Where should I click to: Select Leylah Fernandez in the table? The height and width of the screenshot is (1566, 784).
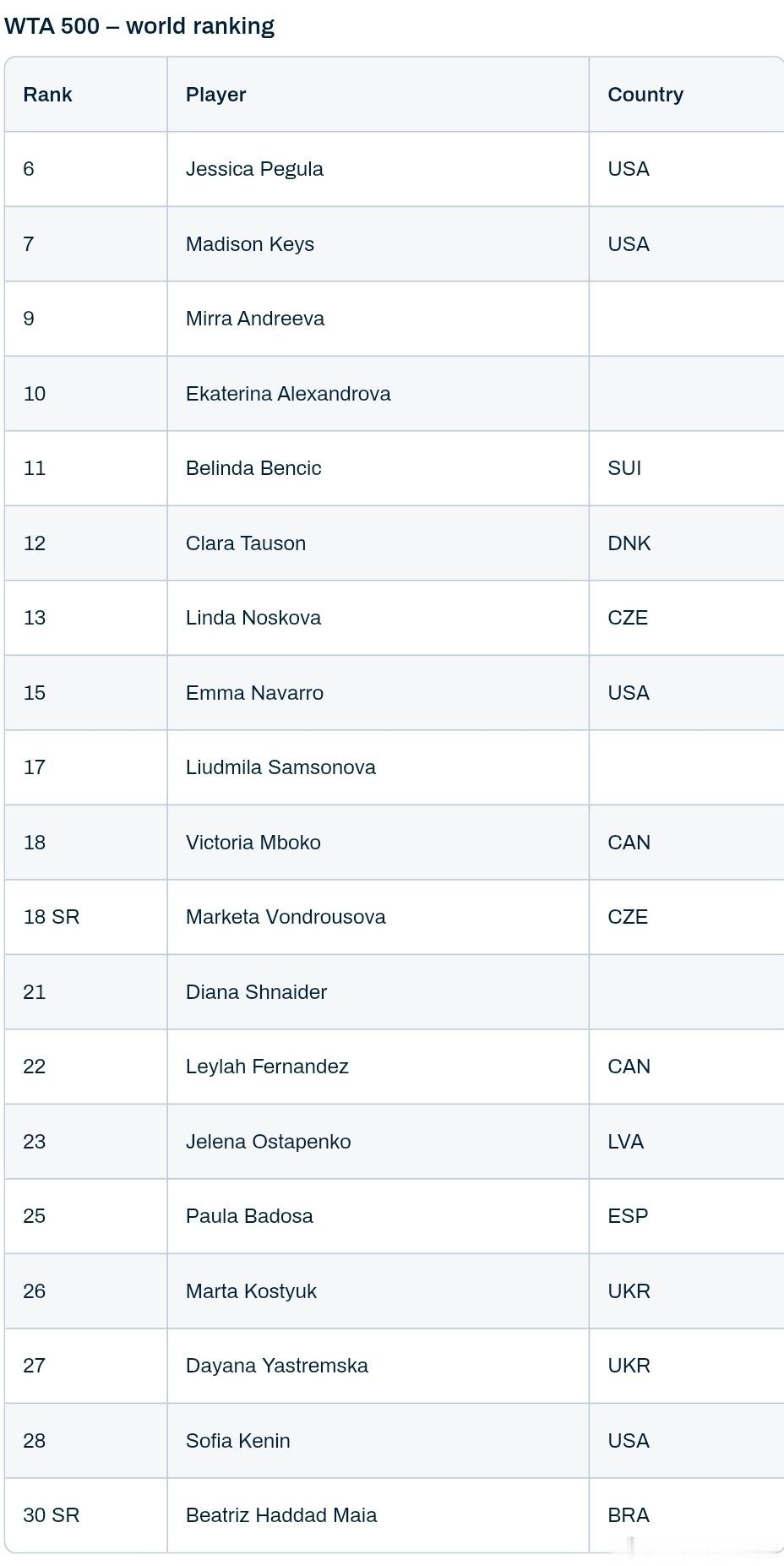pyautogui.click(x=267, y=1067)
